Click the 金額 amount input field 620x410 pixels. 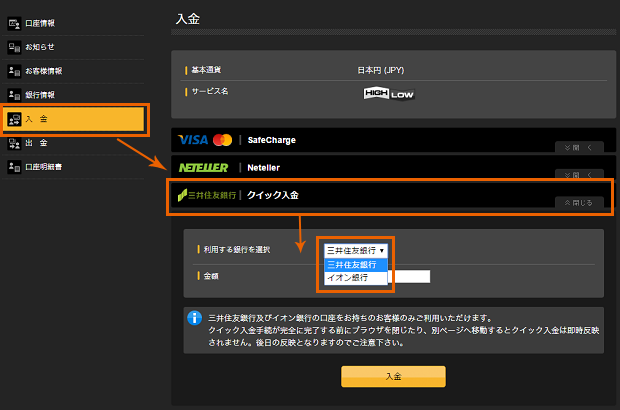click(x=409, y=276)
